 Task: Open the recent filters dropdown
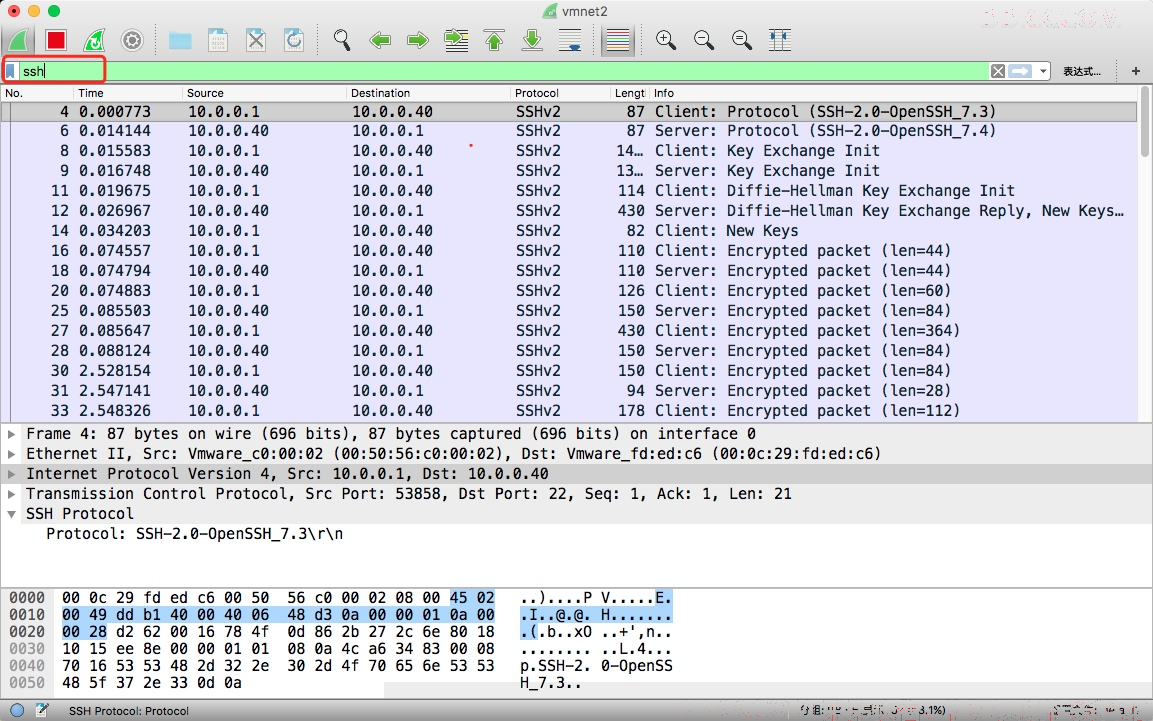coord(1043,71)
